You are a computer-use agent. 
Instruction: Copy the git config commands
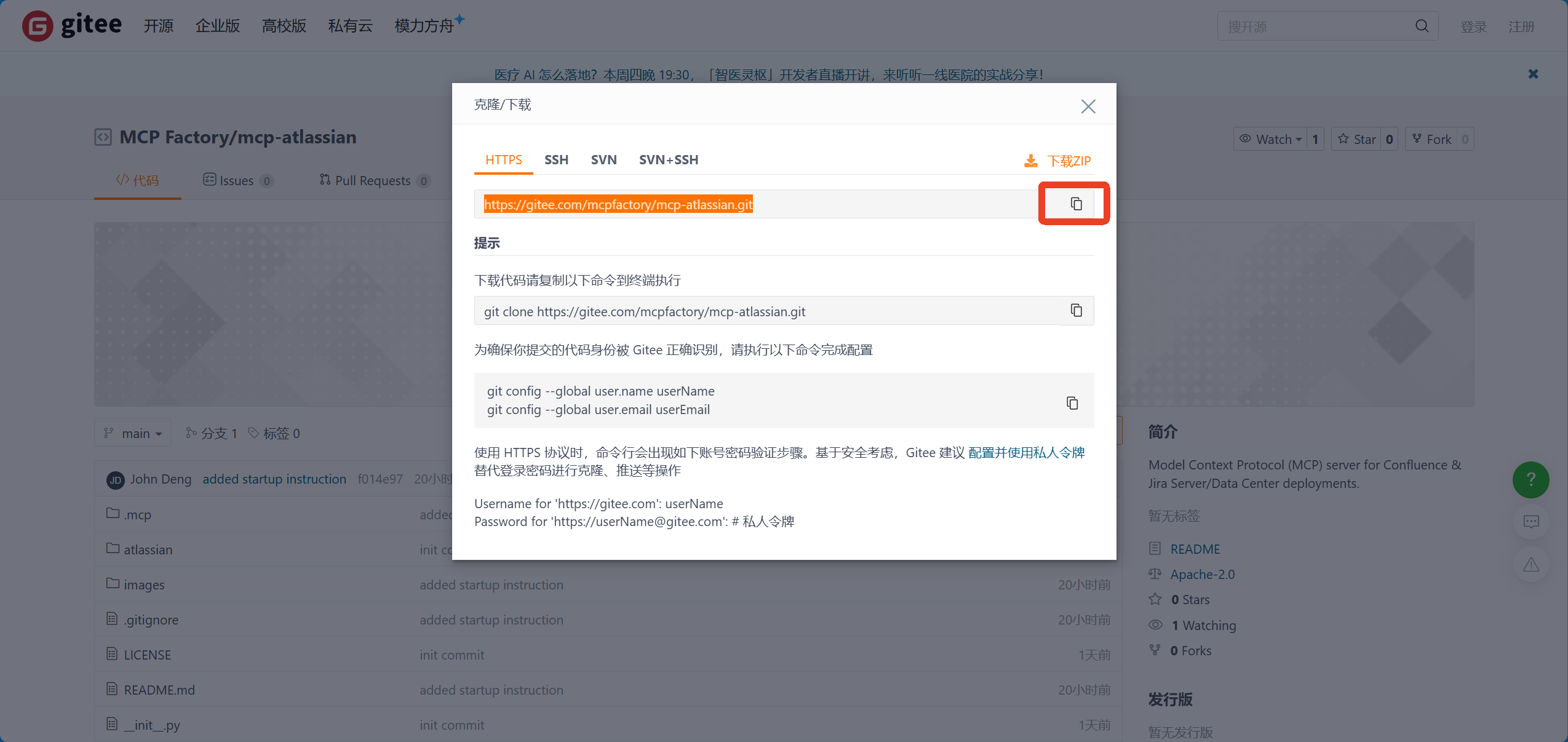pyautogui.click(x=1072, y=403)
